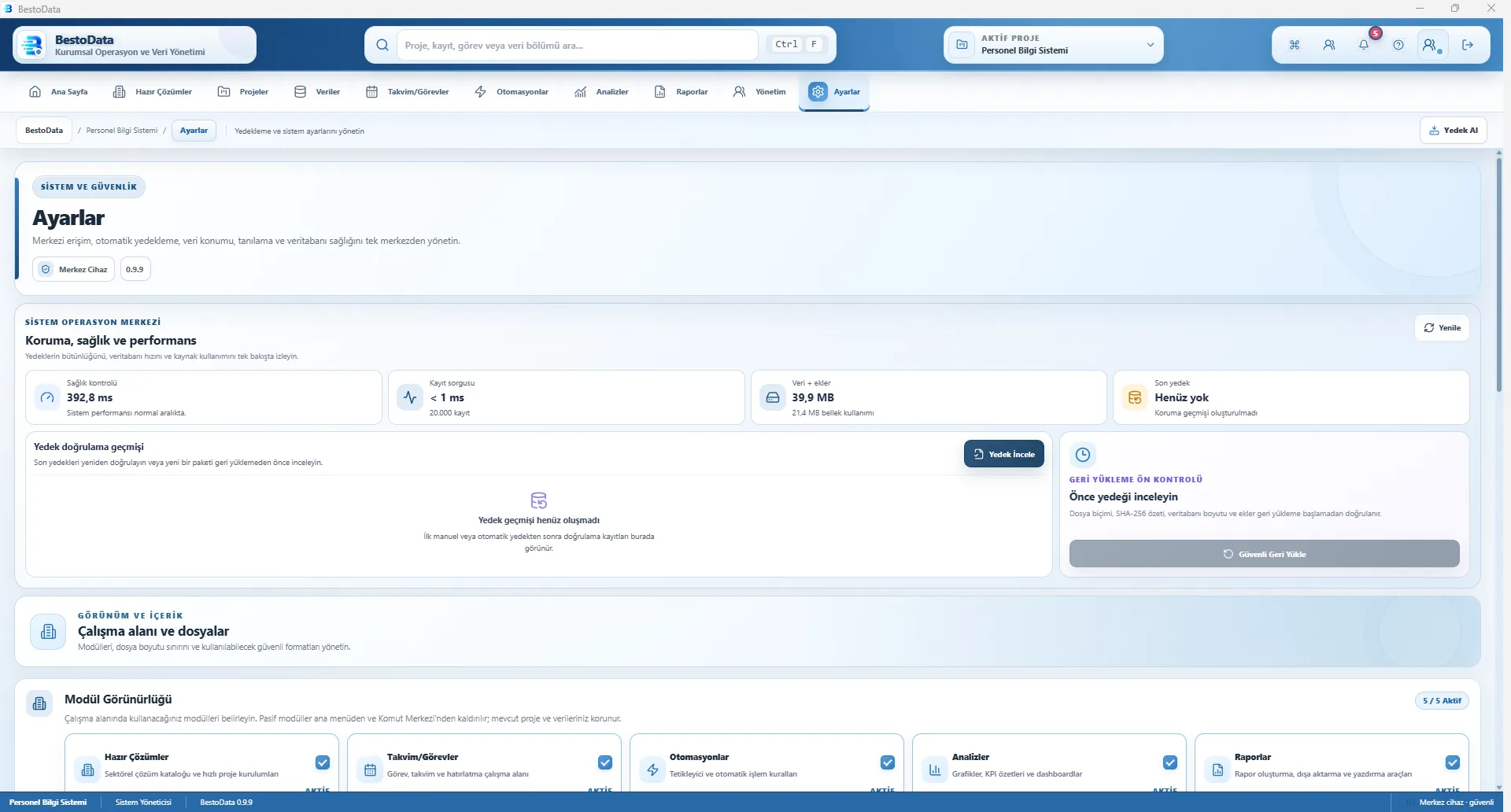
Task: Click Sistem Yöneticisi in status bar
Action: tap(143, 803)
